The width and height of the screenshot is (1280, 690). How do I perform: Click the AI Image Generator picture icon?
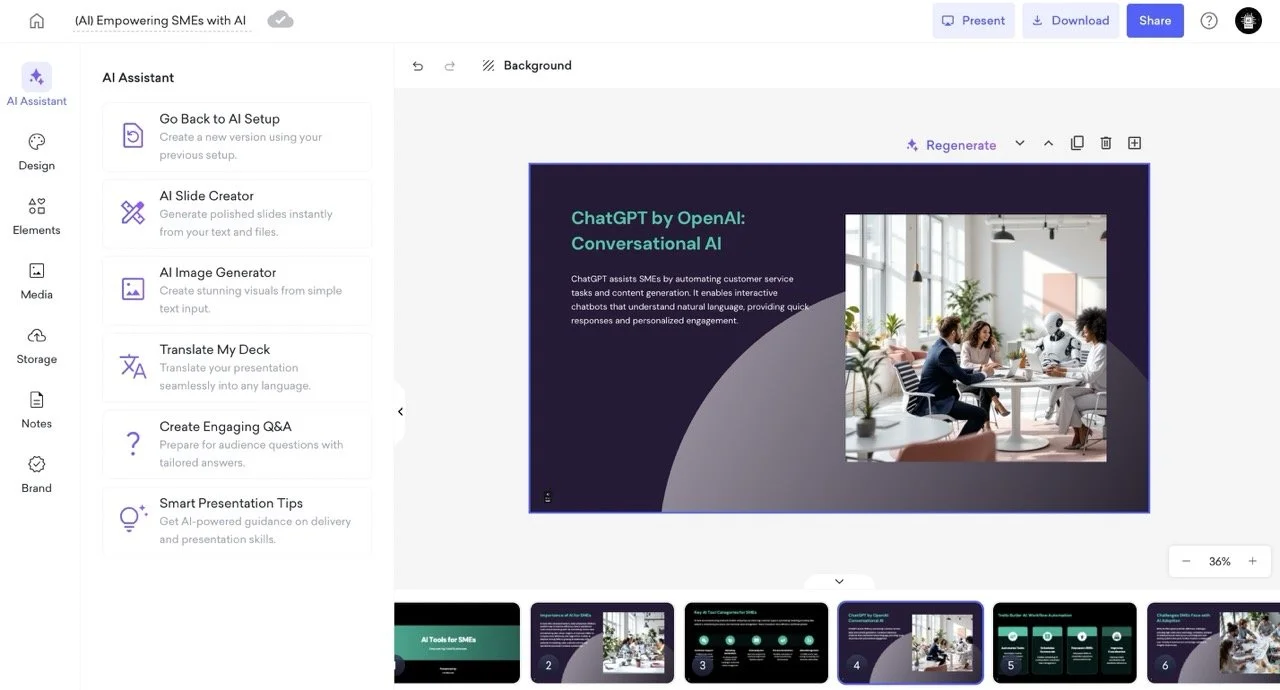133,289
